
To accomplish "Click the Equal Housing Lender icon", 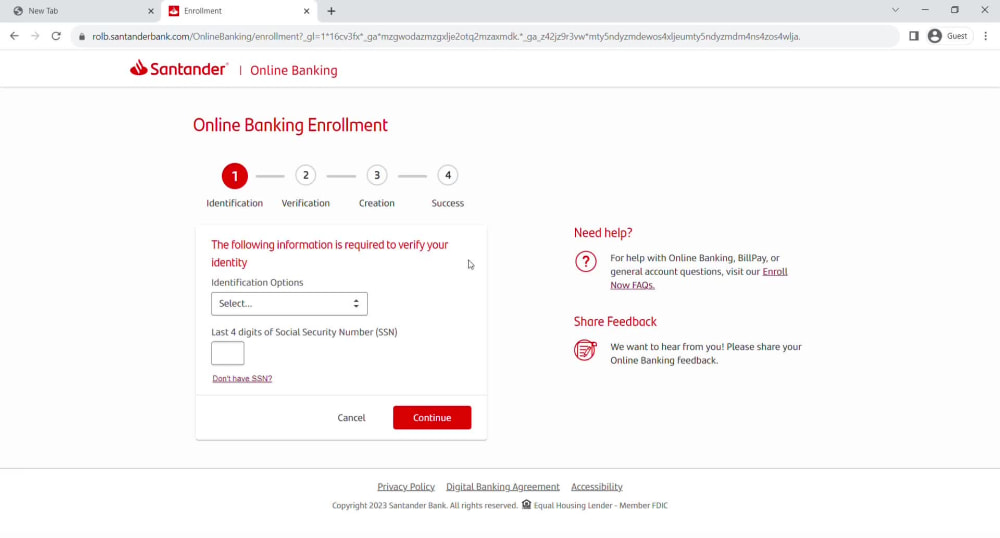I will click(x=526, y=504).
